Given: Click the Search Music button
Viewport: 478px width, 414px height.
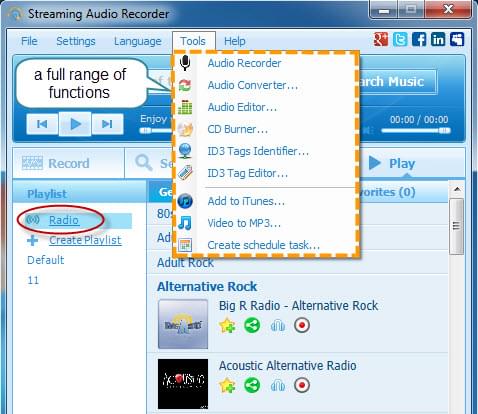Looking at the screenshot, I should (x=397, y=82).
